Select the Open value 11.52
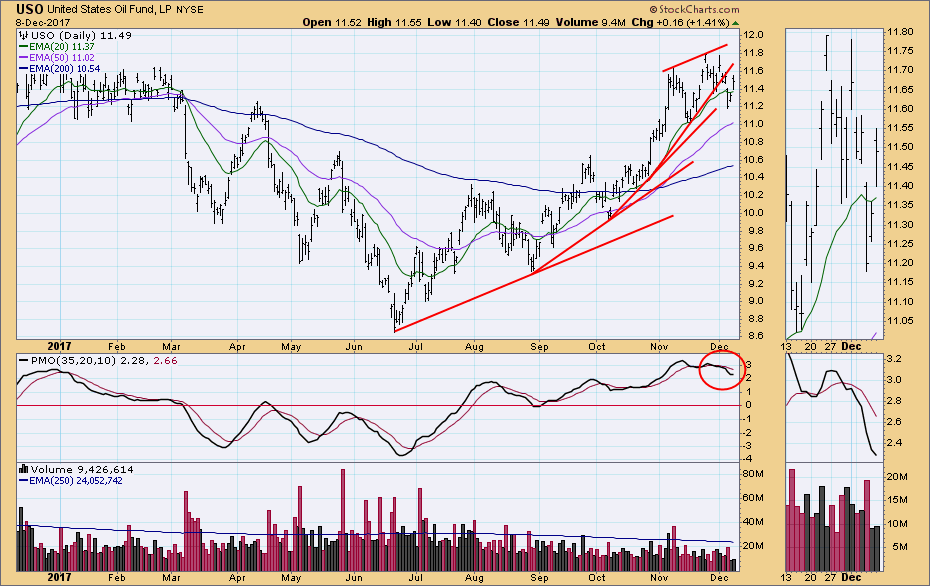The image size is (930, 586). pos(349,23)
